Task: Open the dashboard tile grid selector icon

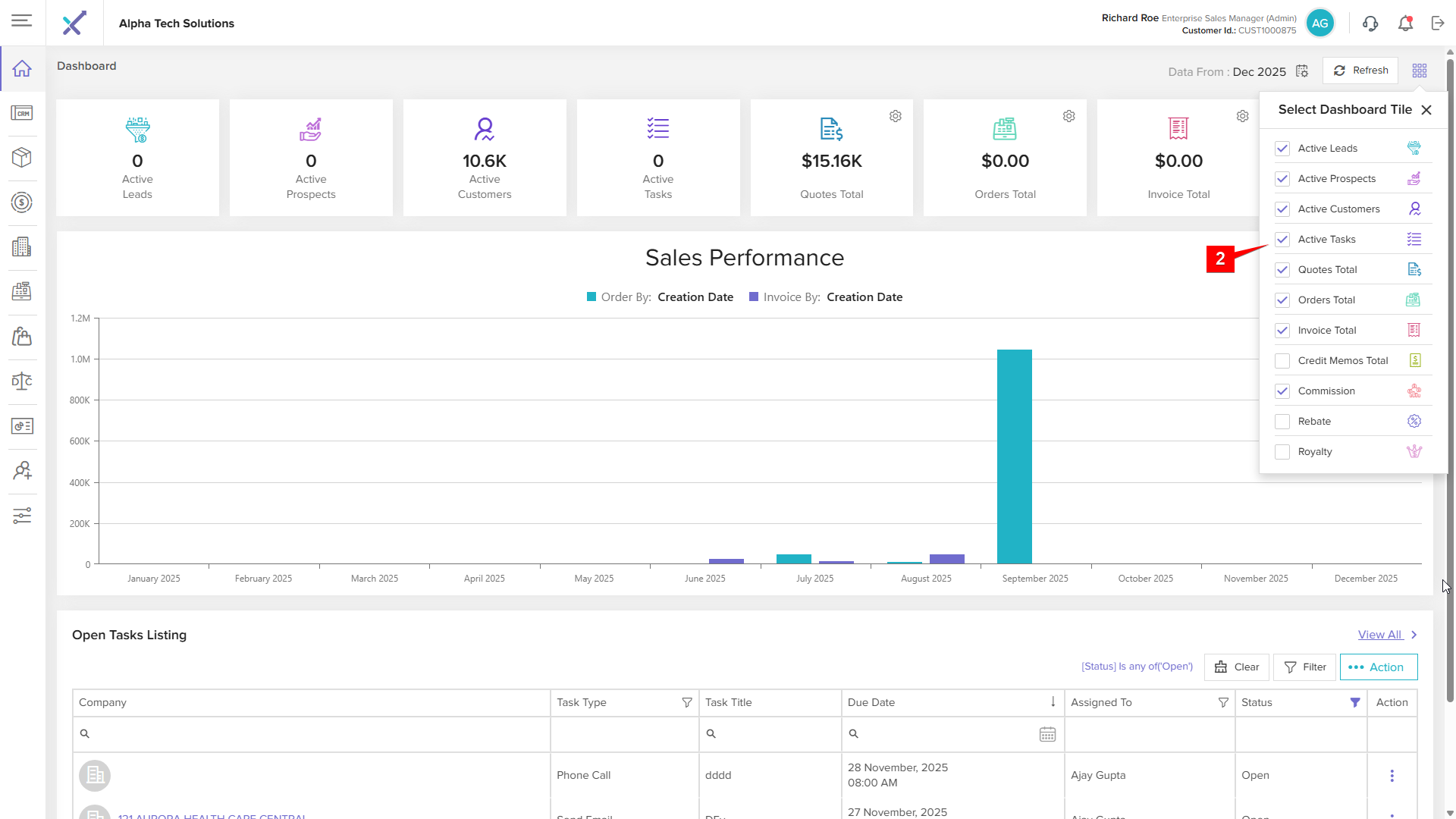Action: (1420, 71)
